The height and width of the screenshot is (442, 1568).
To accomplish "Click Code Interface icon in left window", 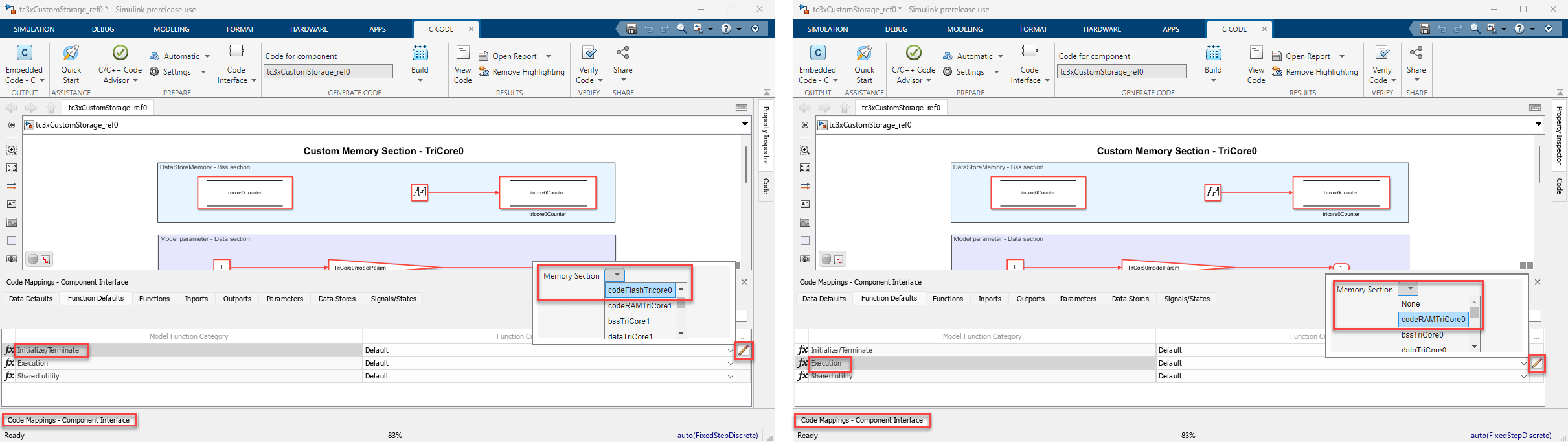I will (236, 52).
